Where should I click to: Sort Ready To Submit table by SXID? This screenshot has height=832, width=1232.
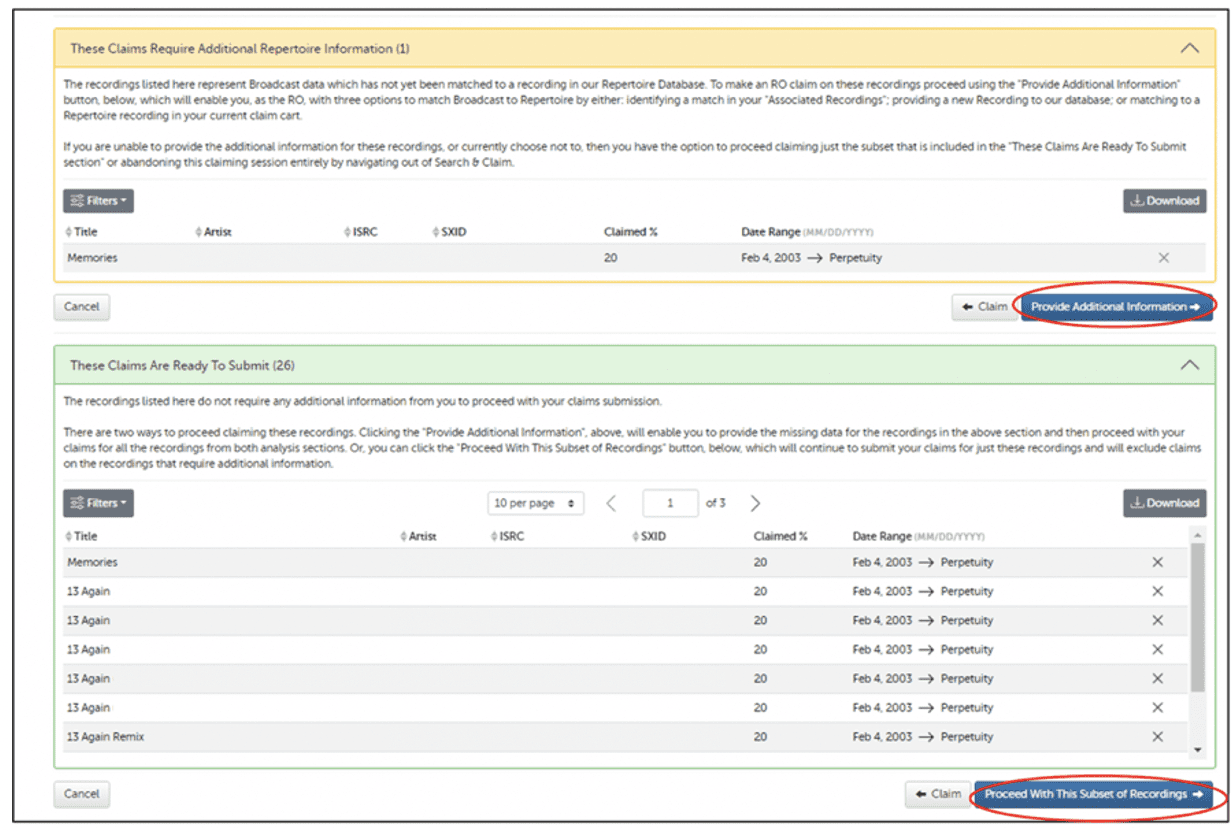coord(649,537)
